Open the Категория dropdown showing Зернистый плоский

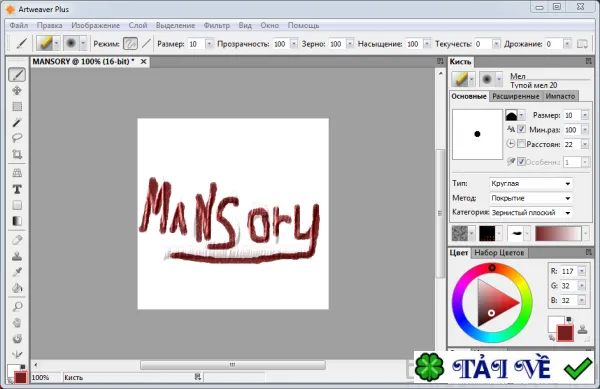[531, 212]
